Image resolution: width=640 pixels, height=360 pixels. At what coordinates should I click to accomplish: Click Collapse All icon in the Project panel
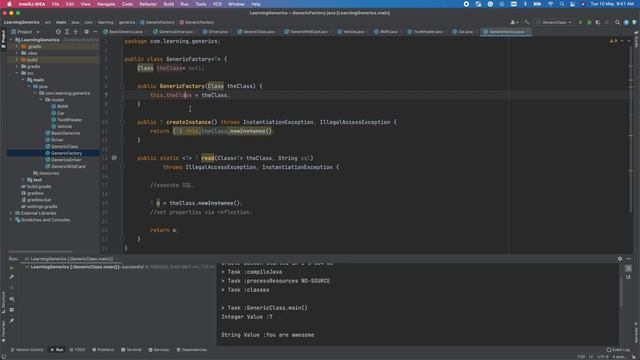coord(76,31)
